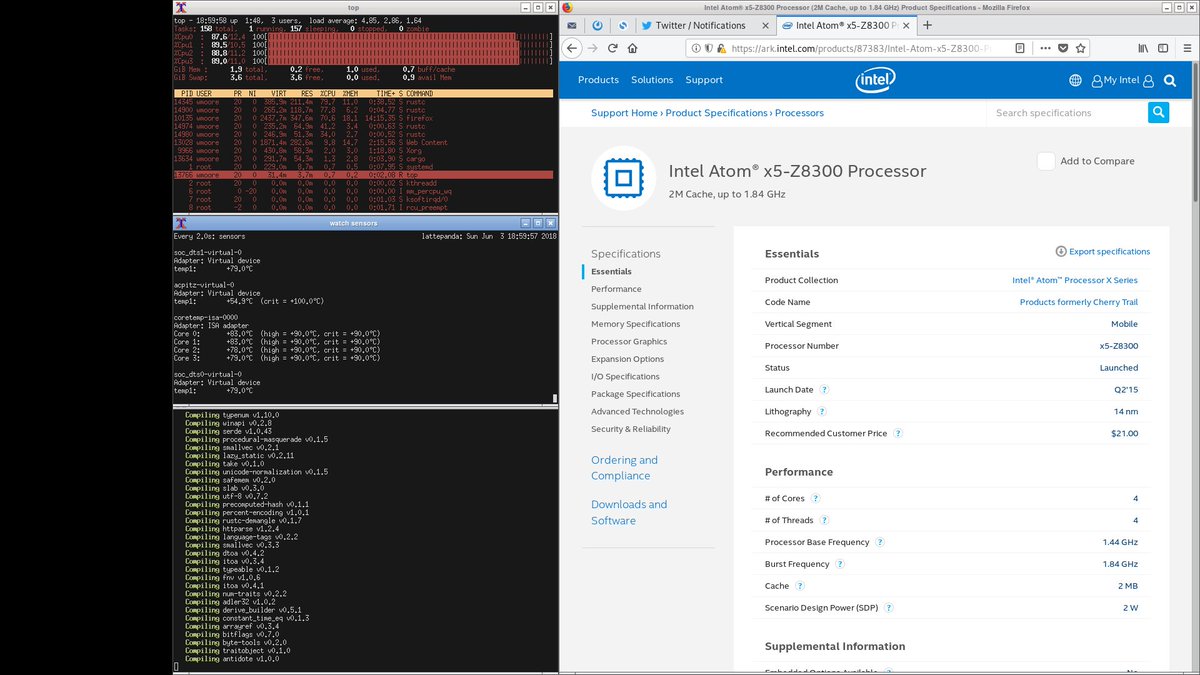Viewport: 1200px width, 675px height.
Task: Open the globe region selector
Action: [1075, 80]
